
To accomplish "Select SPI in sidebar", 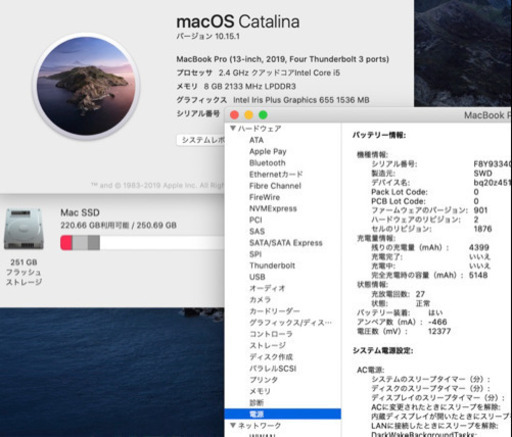I will pos(255,254).
